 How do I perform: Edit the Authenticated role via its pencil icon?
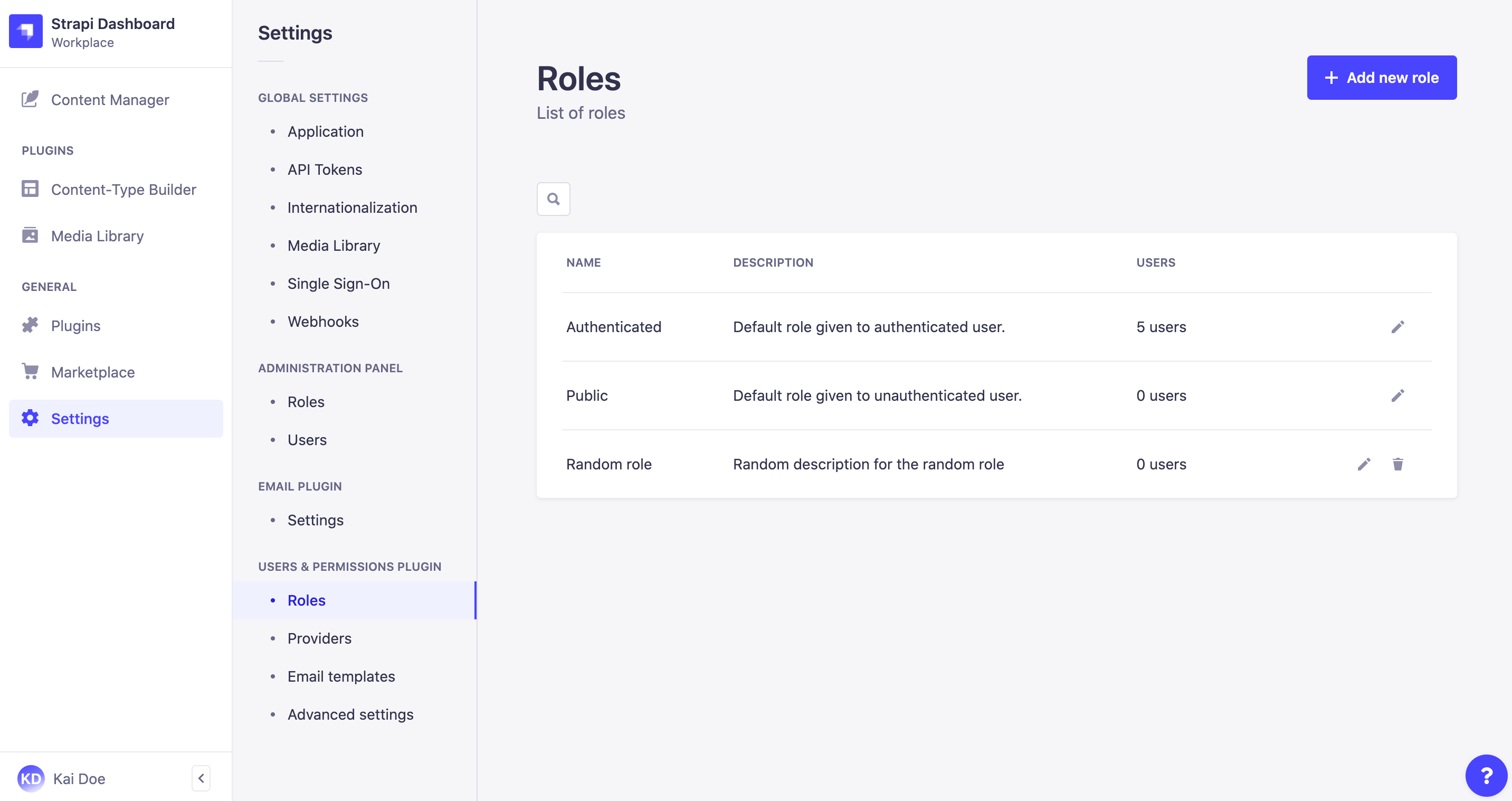coord(1398,326)
